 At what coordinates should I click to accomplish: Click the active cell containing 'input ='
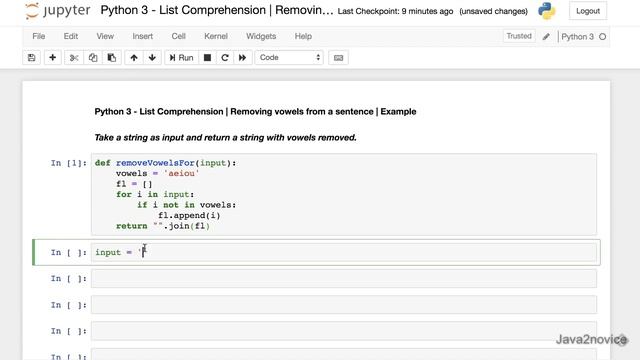point(344,252)
